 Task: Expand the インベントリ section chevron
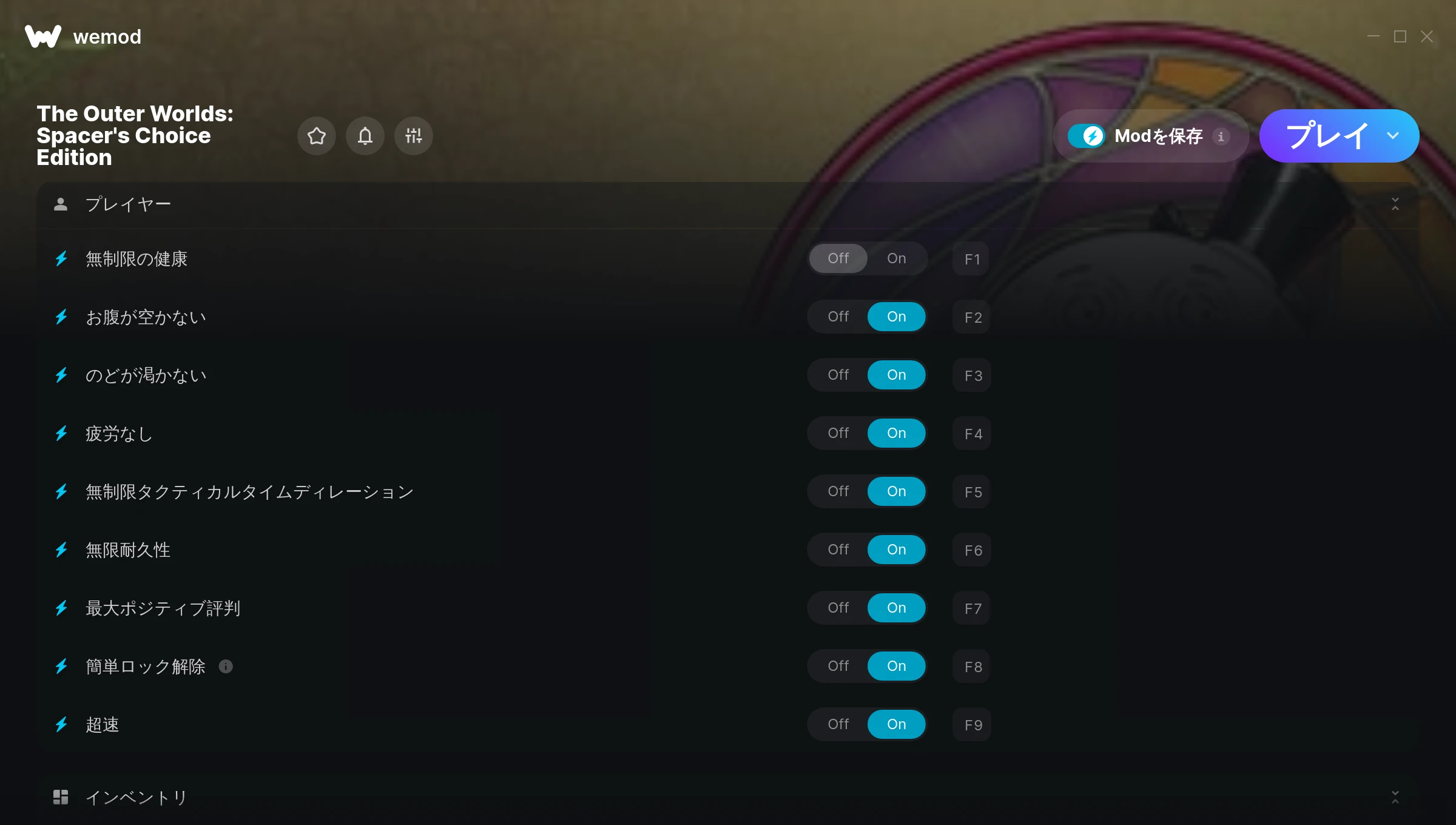pos(1395,797)
